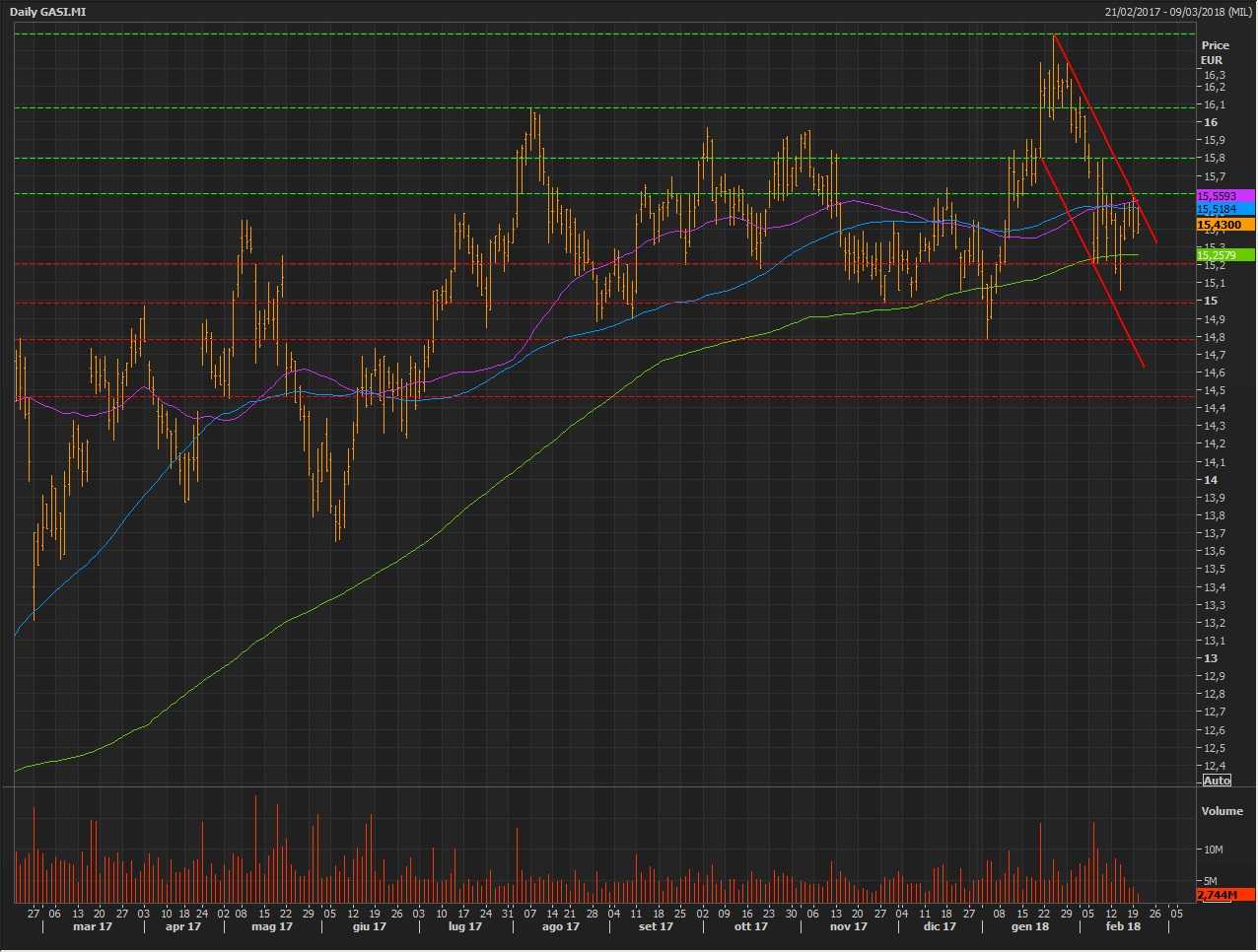The height and width of the screenshot is (952, 1258).
Task: Select the feb 18 month label
Action: click(1123, 926)
